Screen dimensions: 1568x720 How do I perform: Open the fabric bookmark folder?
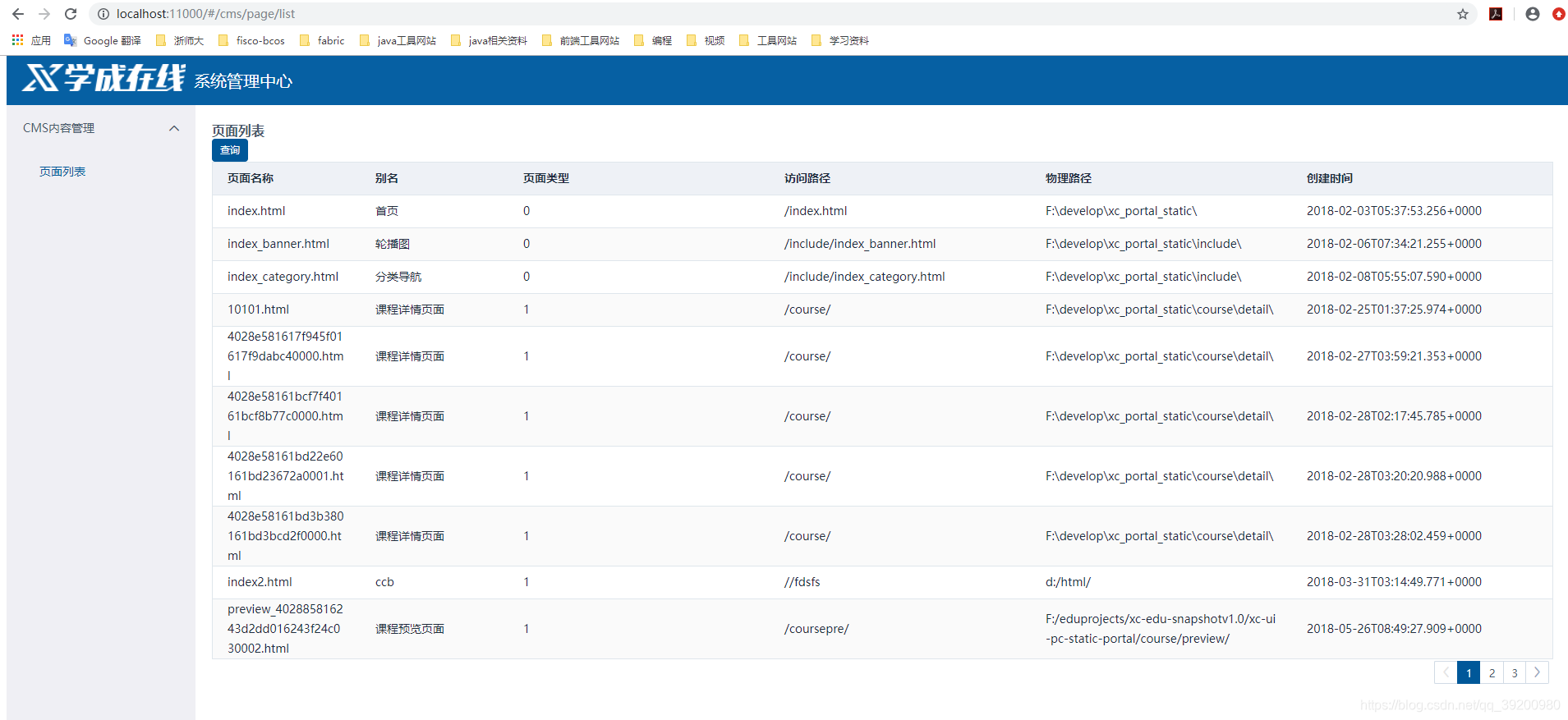[322, 40]
